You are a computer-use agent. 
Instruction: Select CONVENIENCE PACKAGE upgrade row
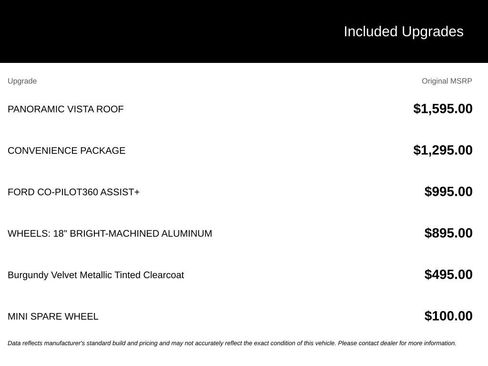240,150
